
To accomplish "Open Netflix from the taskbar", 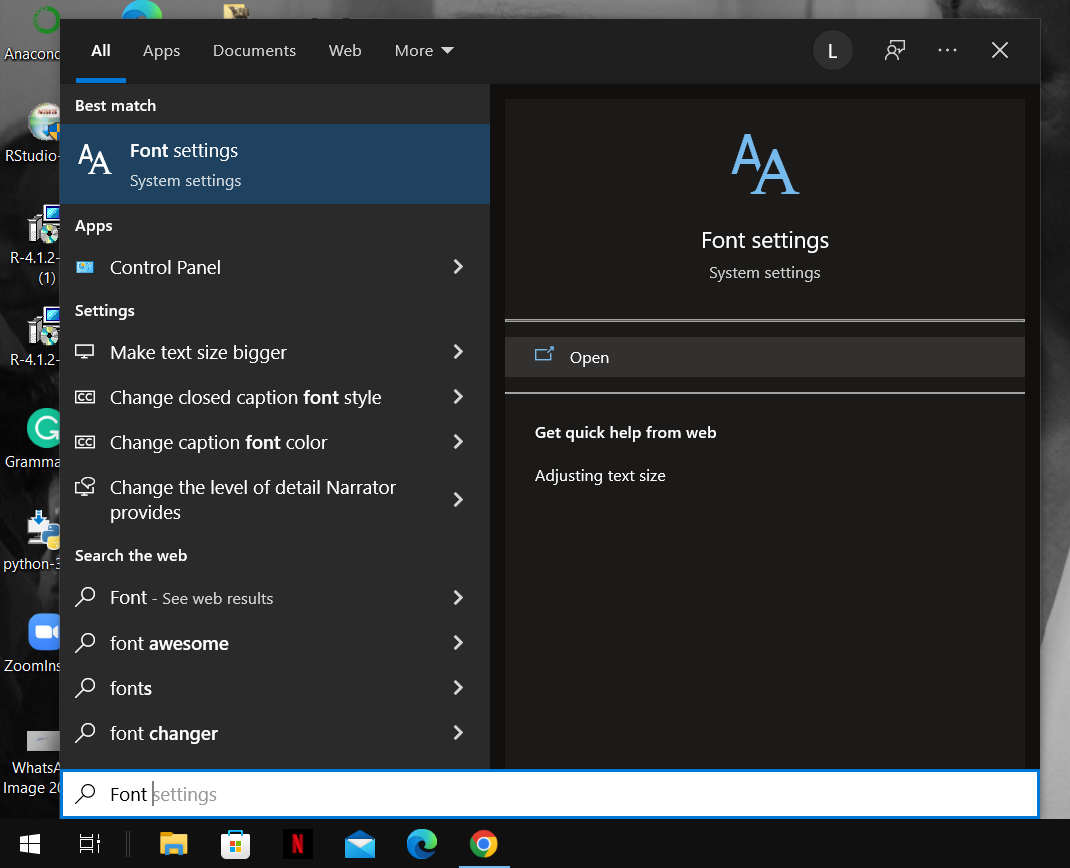I will (298, 845).
